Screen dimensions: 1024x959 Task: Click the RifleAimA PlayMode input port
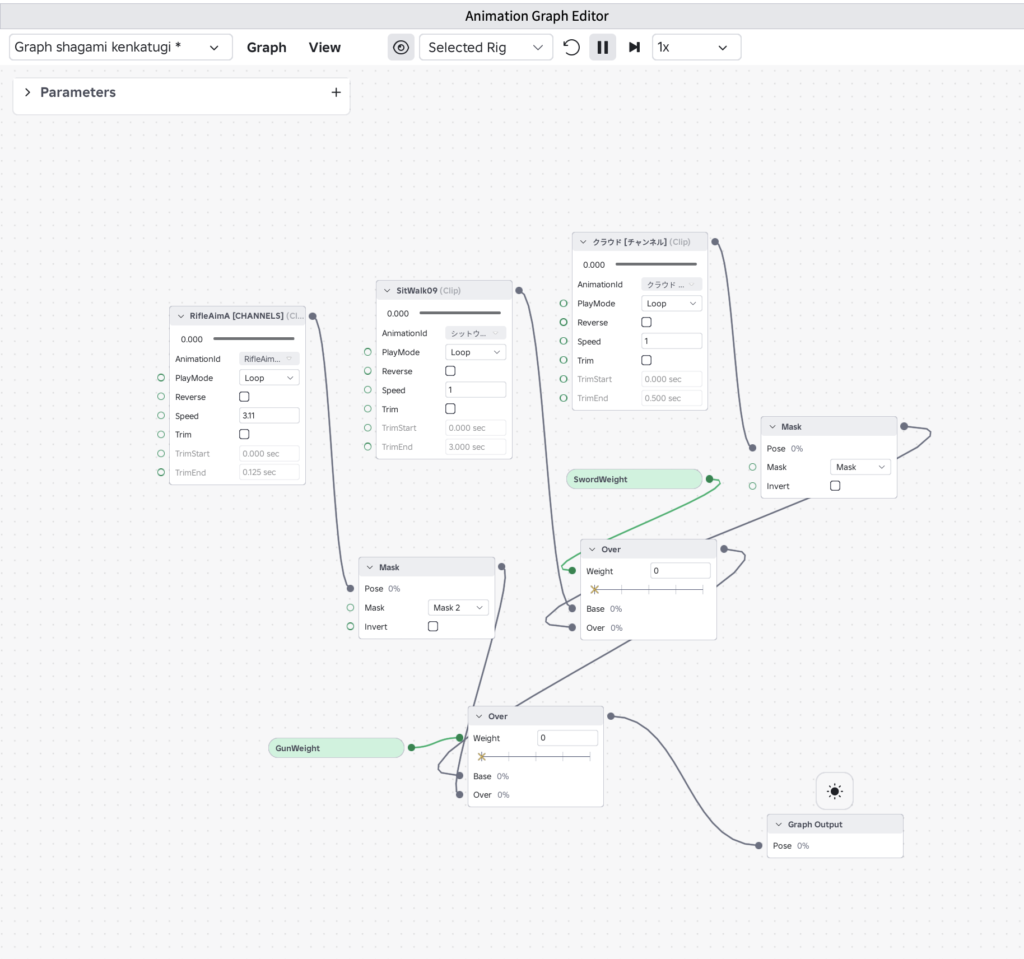[x=161, y=378]
